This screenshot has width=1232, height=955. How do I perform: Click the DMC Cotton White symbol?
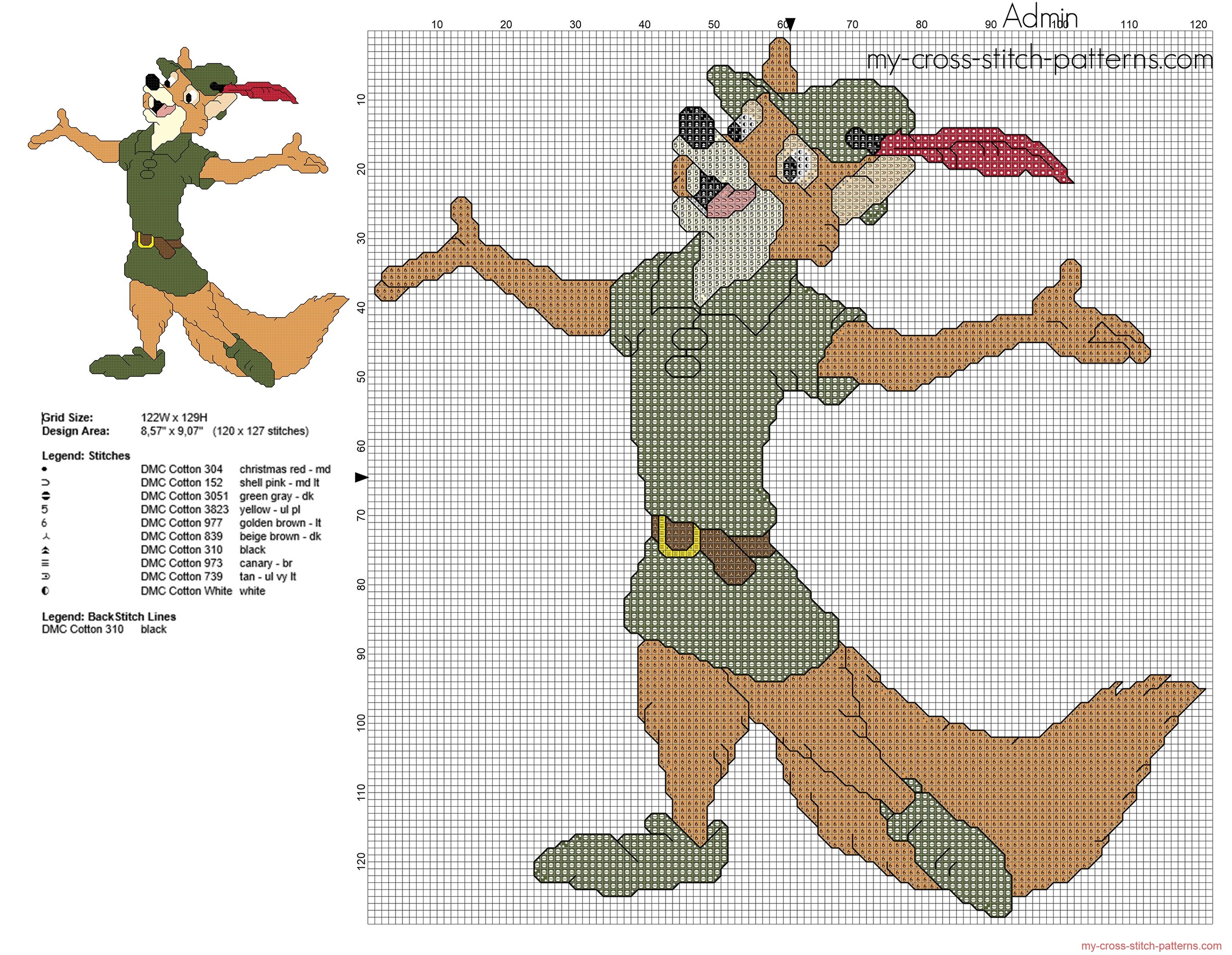click(46, 591)
